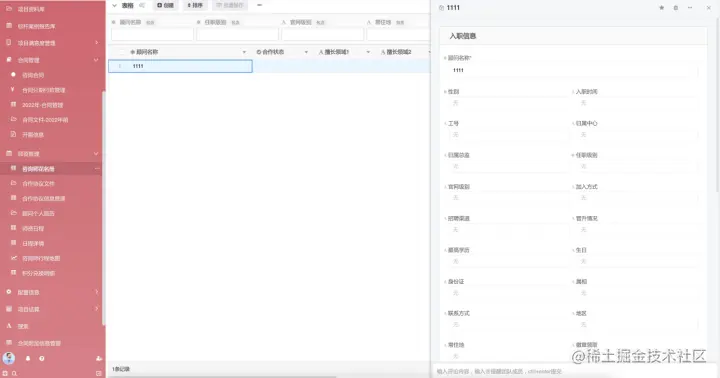Click the yen icon sidebar entry
The width and height of the screenshot is (720, 378).
point(13,90)
